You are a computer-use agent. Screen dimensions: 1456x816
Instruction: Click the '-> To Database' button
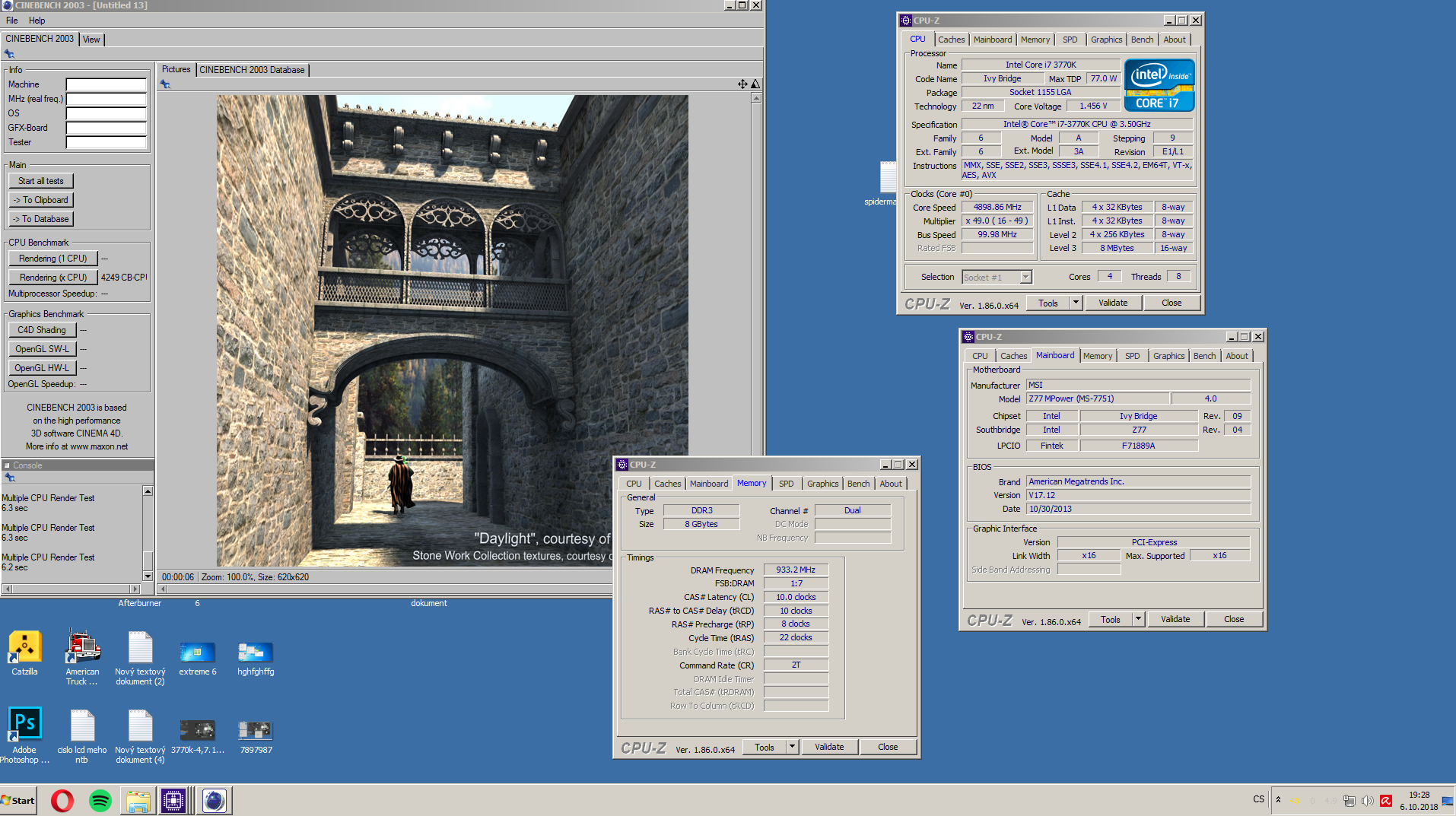[x=41, y=219]
